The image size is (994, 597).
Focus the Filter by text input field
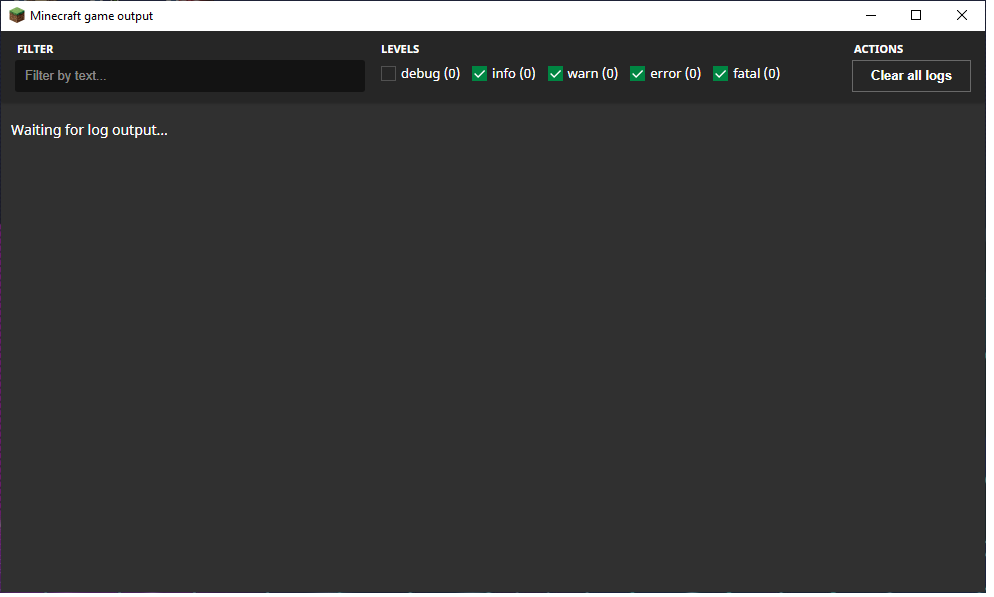(190, 75)
